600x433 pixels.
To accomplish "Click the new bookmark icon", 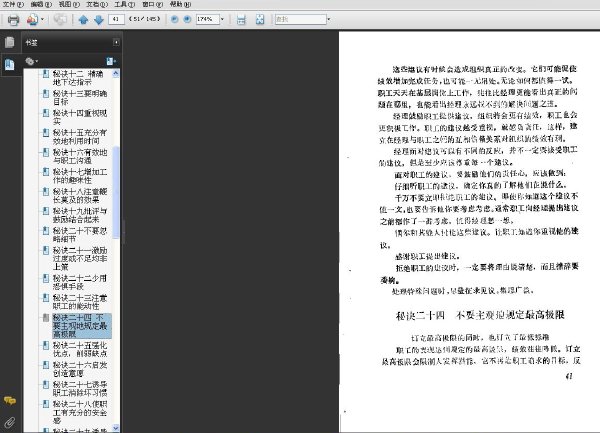I will 111,61.
